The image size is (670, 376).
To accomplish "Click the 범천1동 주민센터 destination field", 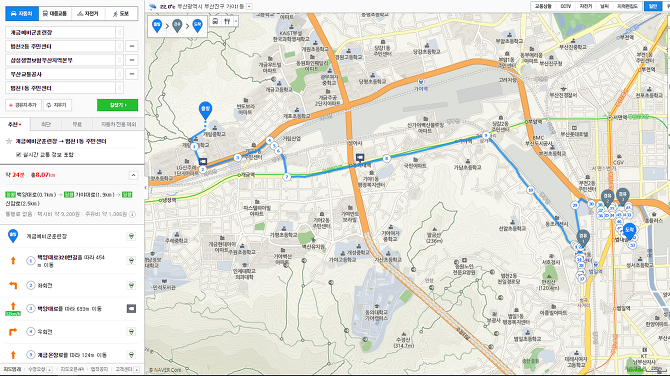I will click(60, 88).
